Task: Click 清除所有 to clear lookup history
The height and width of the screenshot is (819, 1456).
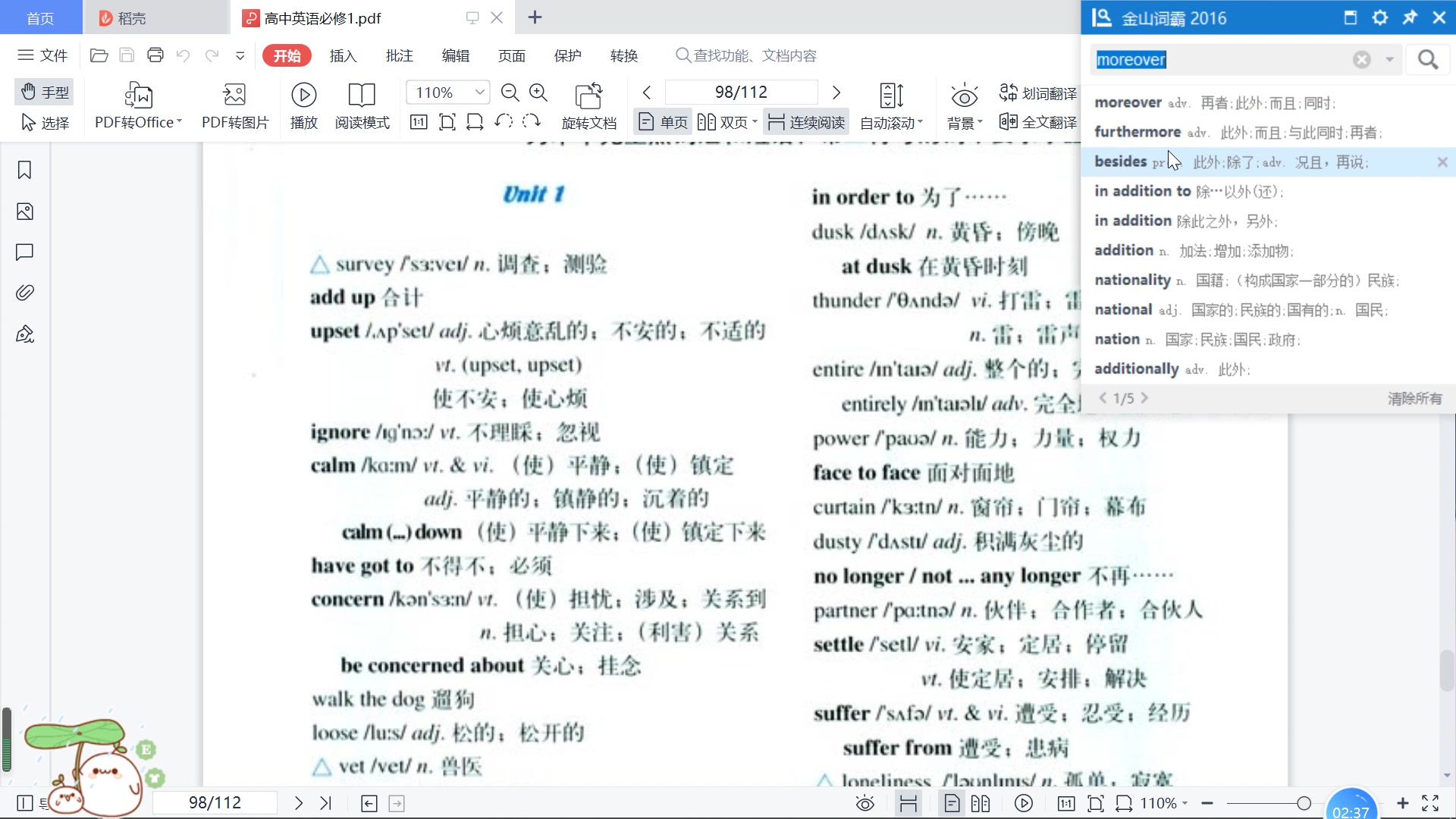Action: point(1414,398)
